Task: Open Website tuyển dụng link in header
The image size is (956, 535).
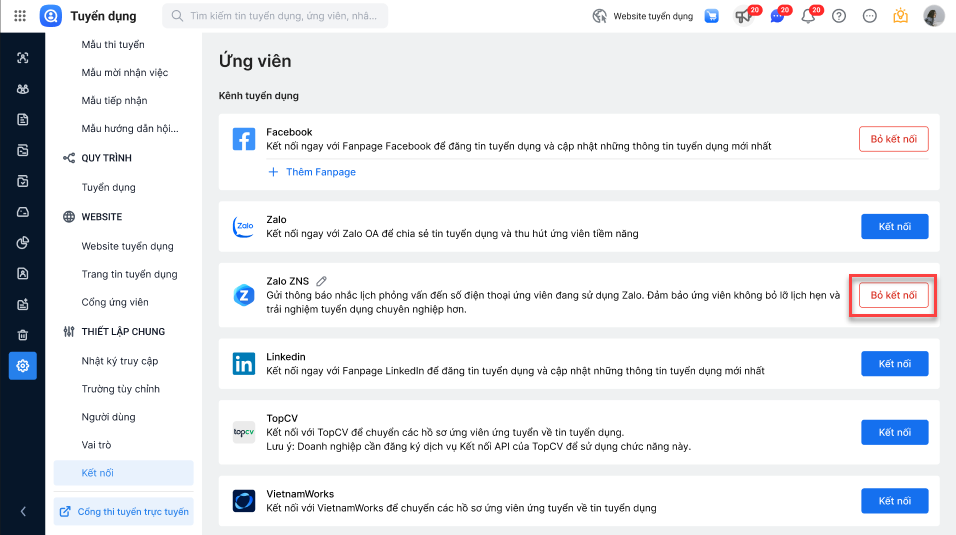Action: (x=643, y=16)
